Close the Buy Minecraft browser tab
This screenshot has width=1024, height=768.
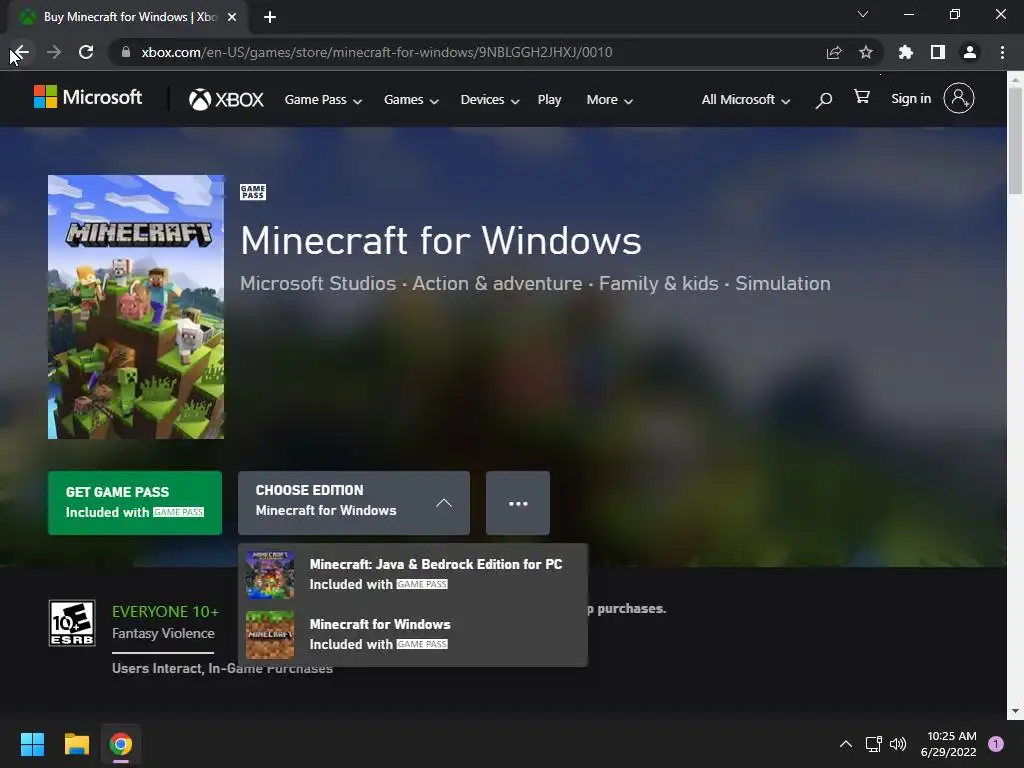232,17
